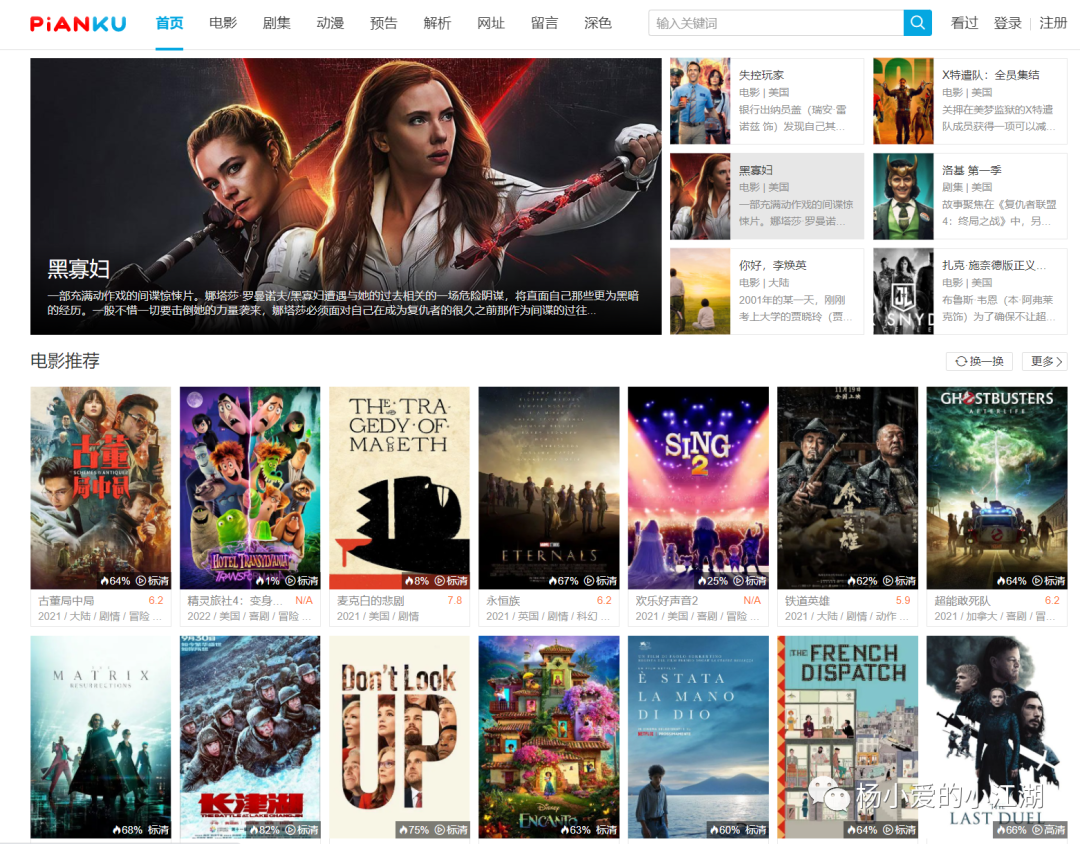Click the 你好，李焕英 title text
Viewport: 1080px width, 844px height.
point(772,265)
